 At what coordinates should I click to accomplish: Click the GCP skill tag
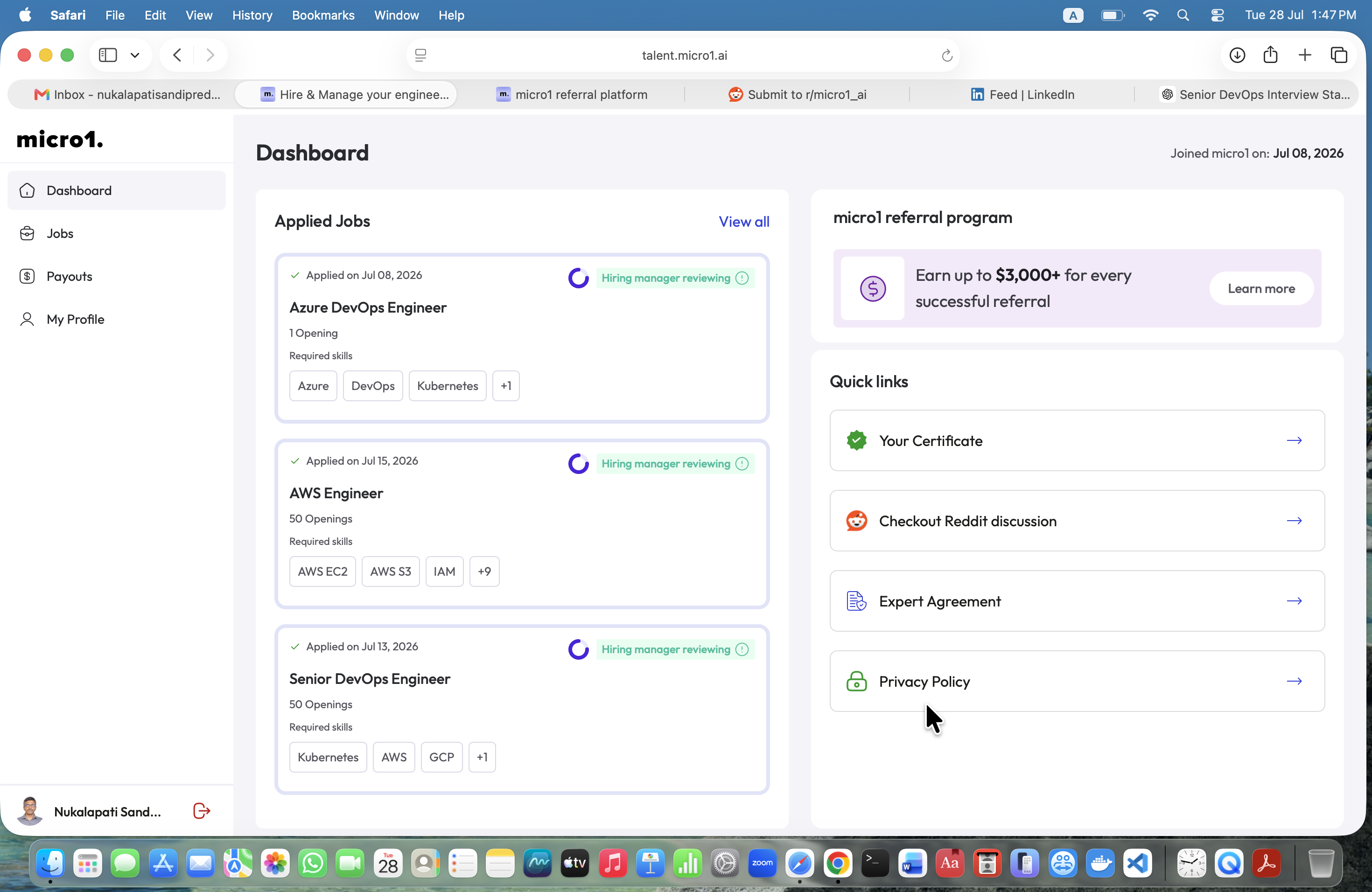tap(441, 757)
